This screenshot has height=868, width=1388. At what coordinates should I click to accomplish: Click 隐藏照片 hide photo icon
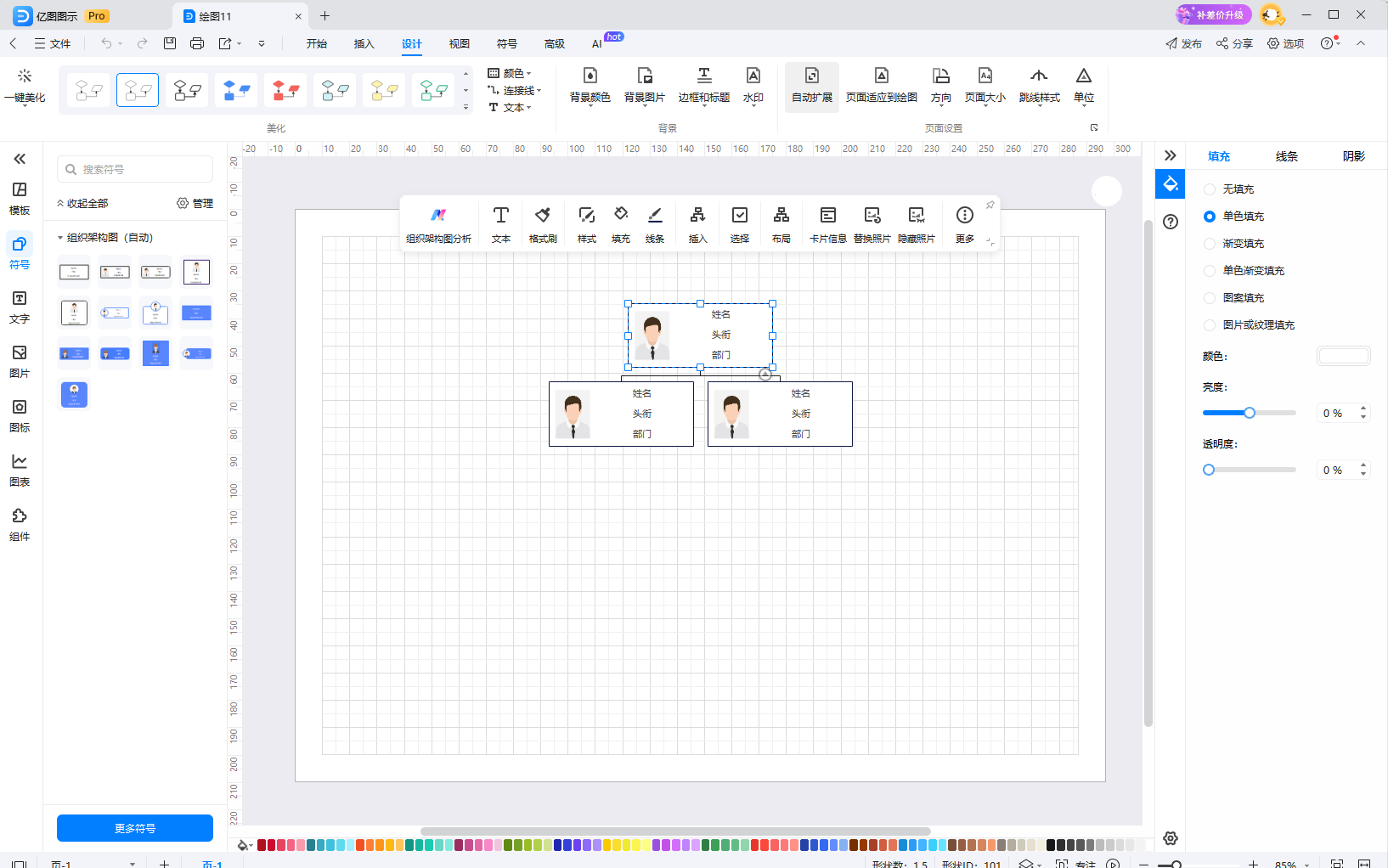[x=917, y=225]
